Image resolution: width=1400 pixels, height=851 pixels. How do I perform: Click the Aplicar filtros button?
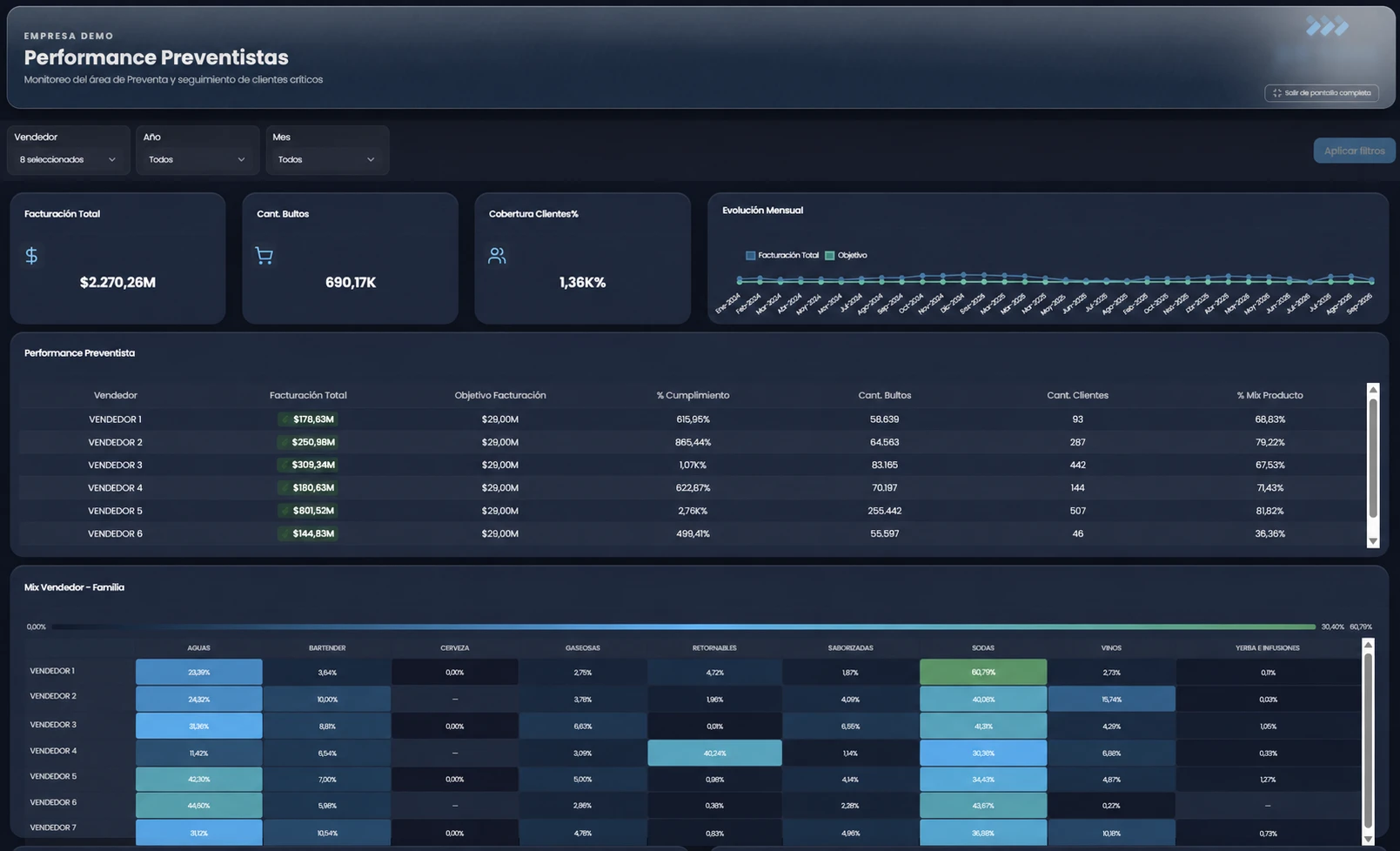click(1354, 151)
